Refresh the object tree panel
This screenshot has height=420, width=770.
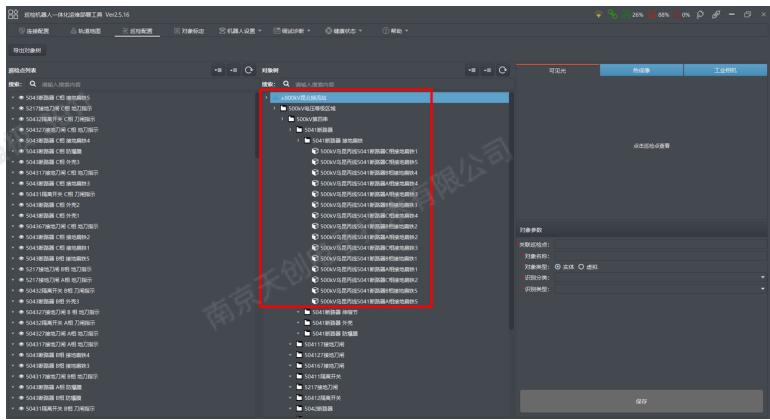(503, 70)
